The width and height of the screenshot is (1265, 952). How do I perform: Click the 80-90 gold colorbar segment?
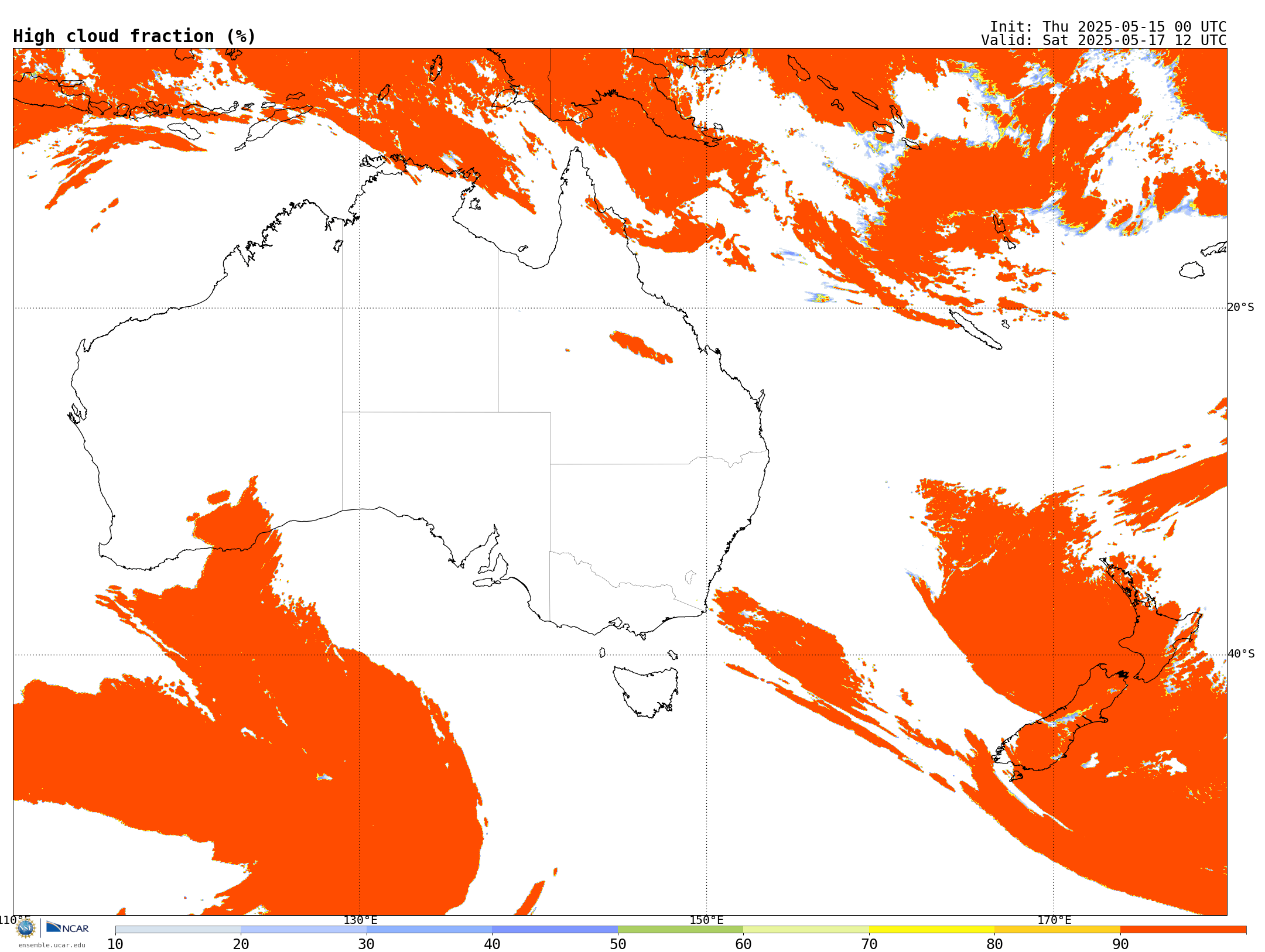point(1057,930)
